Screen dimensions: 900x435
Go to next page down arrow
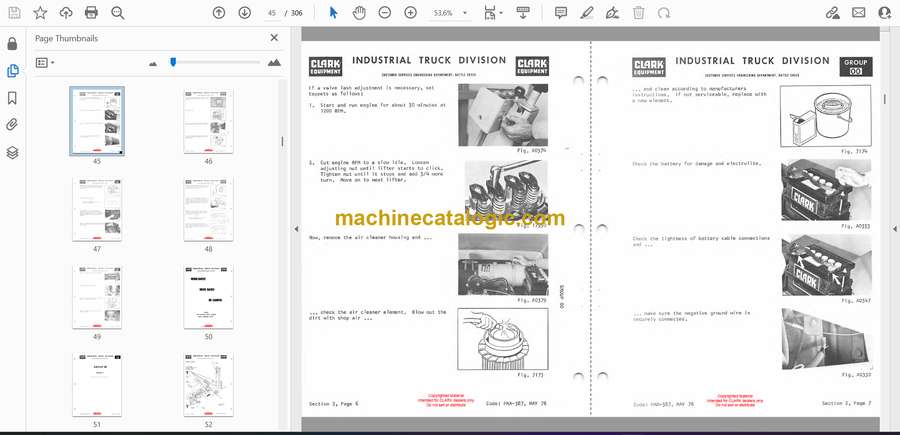pos(245,13)
